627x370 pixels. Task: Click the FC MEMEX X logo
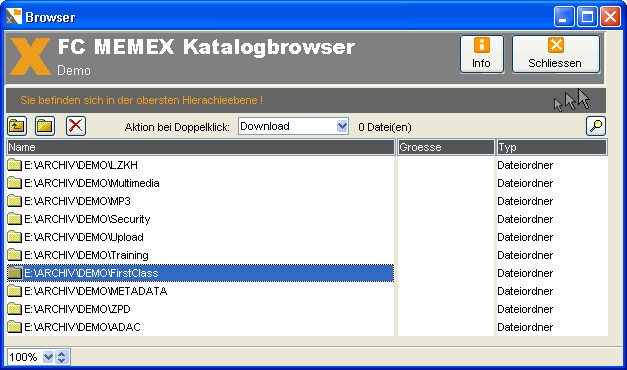[30, 56]
